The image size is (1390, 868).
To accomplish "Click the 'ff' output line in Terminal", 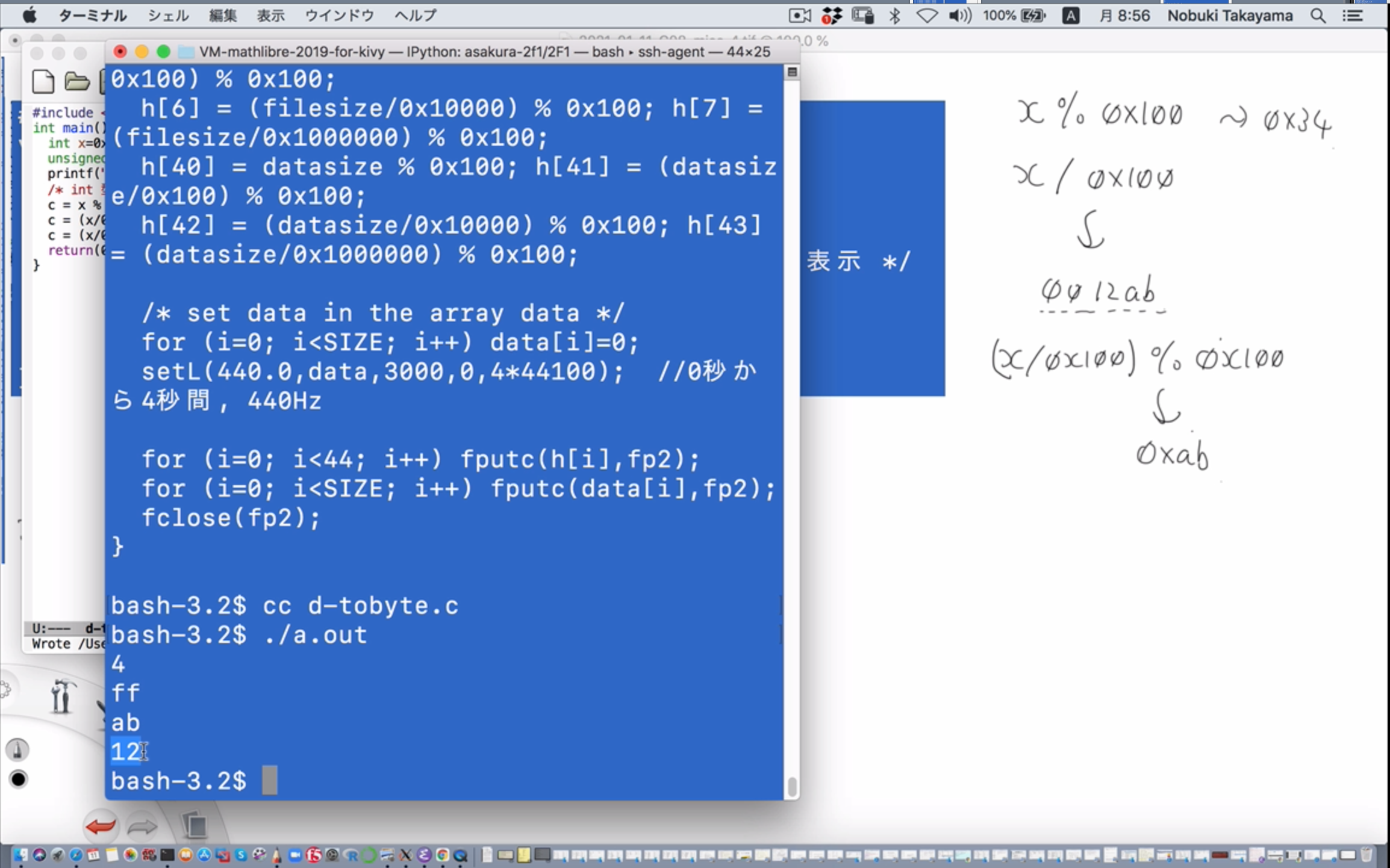I will click(x=125, y=693).
